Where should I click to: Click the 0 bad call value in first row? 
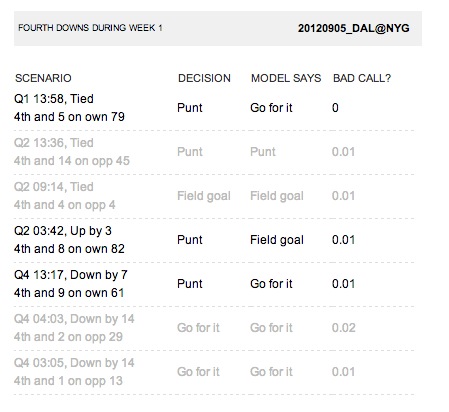click(x=335, y=108)
